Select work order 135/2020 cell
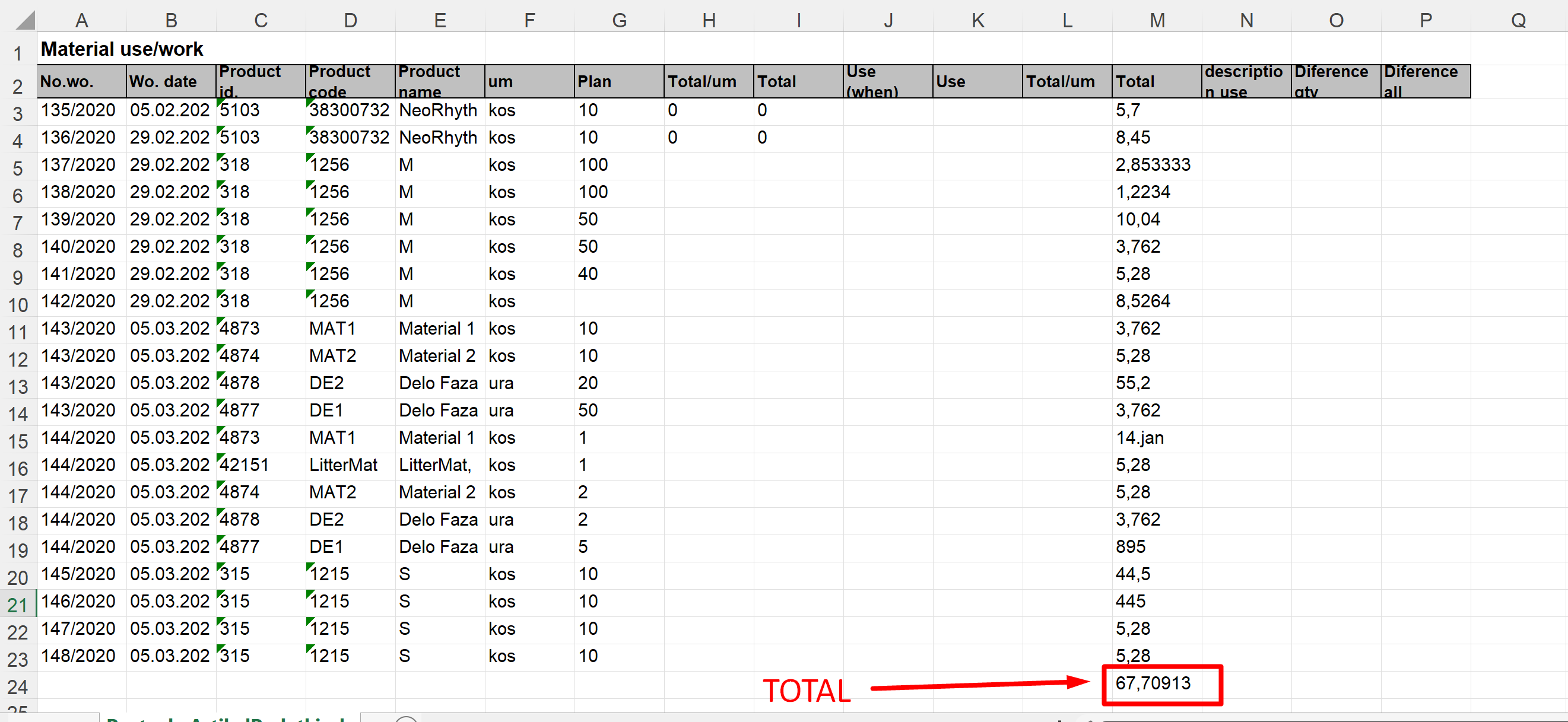This screenshot has width=1568, height=722. (x=78, y=110)
